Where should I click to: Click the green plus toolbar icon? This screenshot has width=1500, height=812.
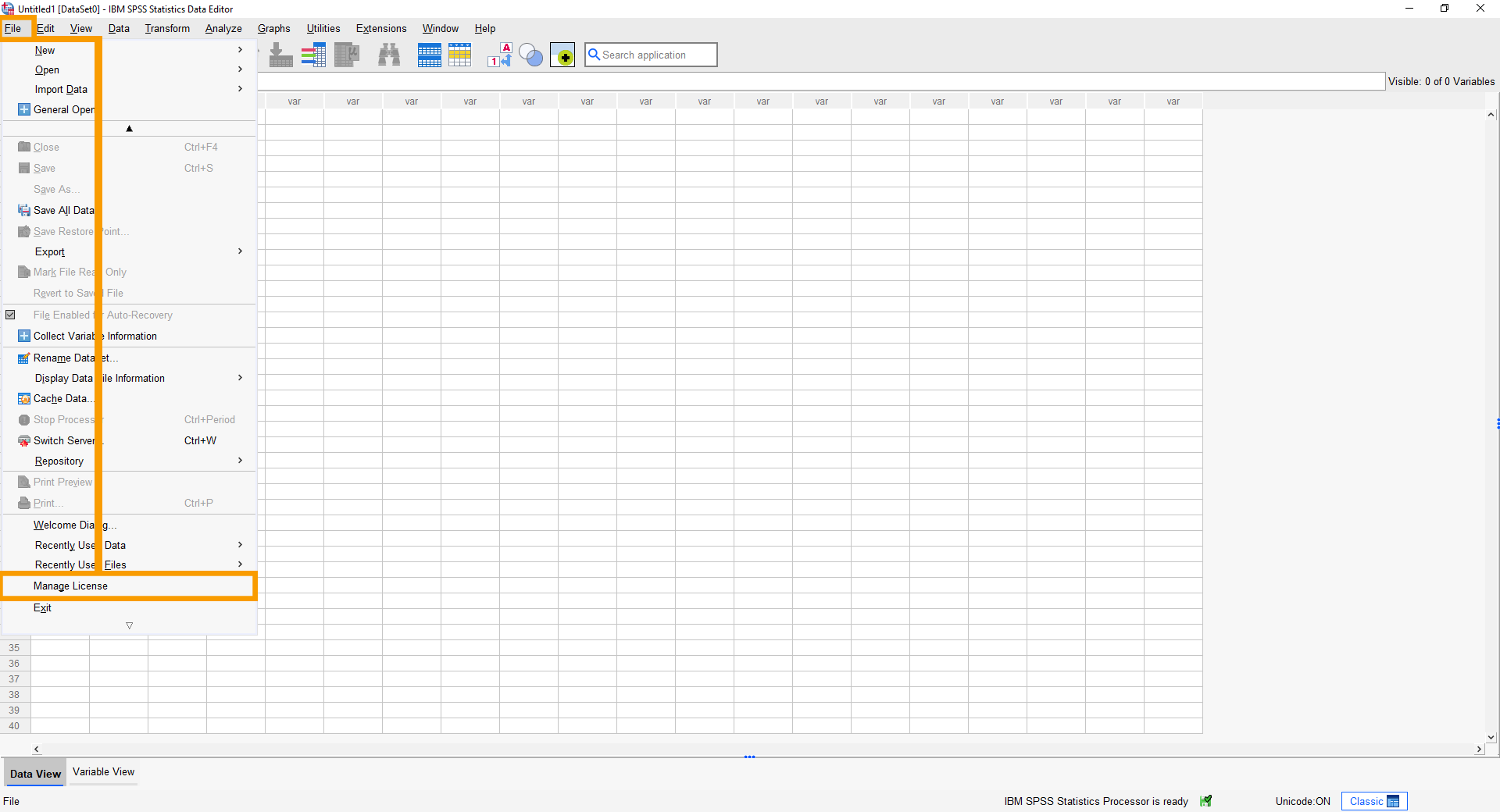(x=562, y=55)
